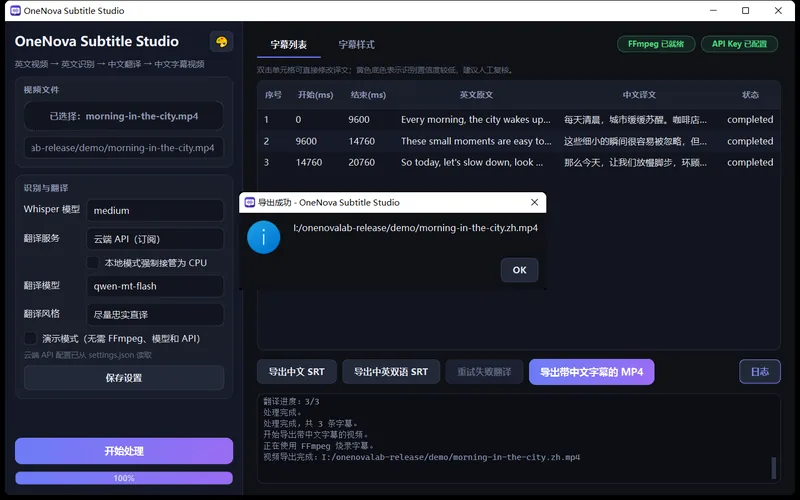The image size is (800, 500).
Task: Minimize the OneNova Subtitle Studio window
Action: 713,11
